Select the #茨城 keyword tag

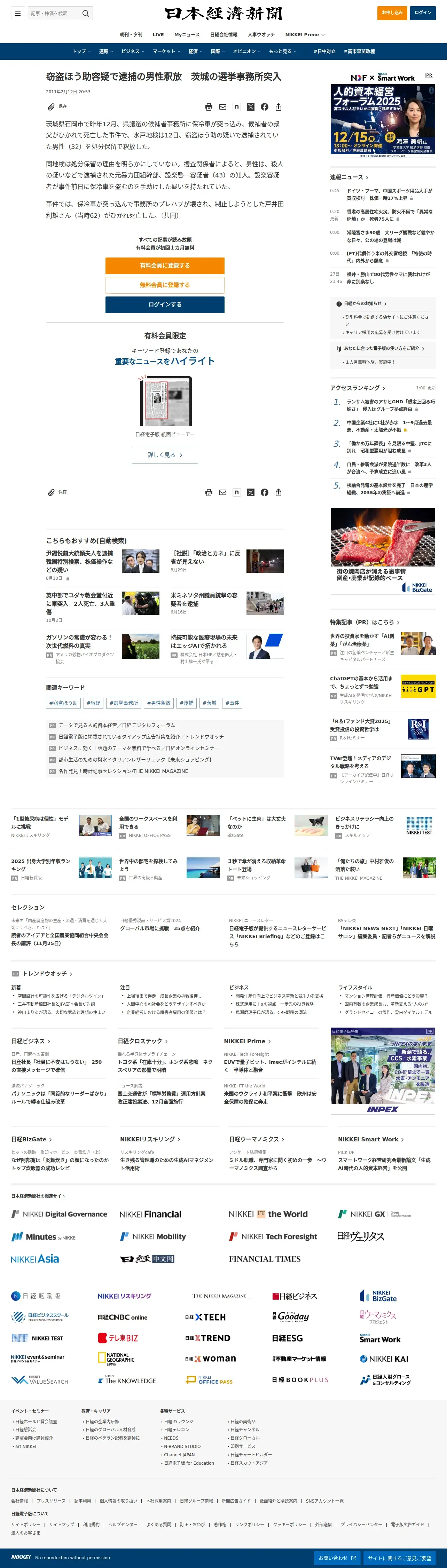tap(210, 703)
